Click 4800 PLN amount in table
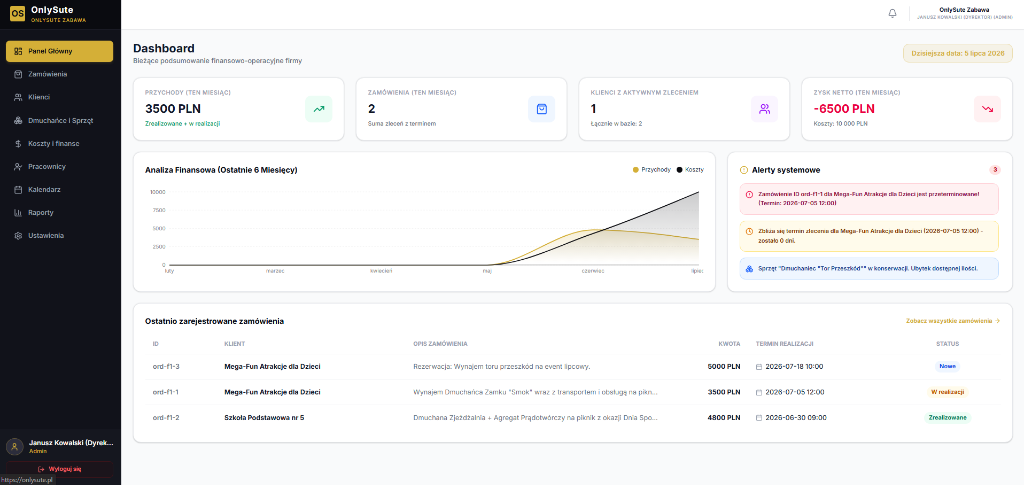This screenshot has width=1024, height=485. [x=724, y=418]
